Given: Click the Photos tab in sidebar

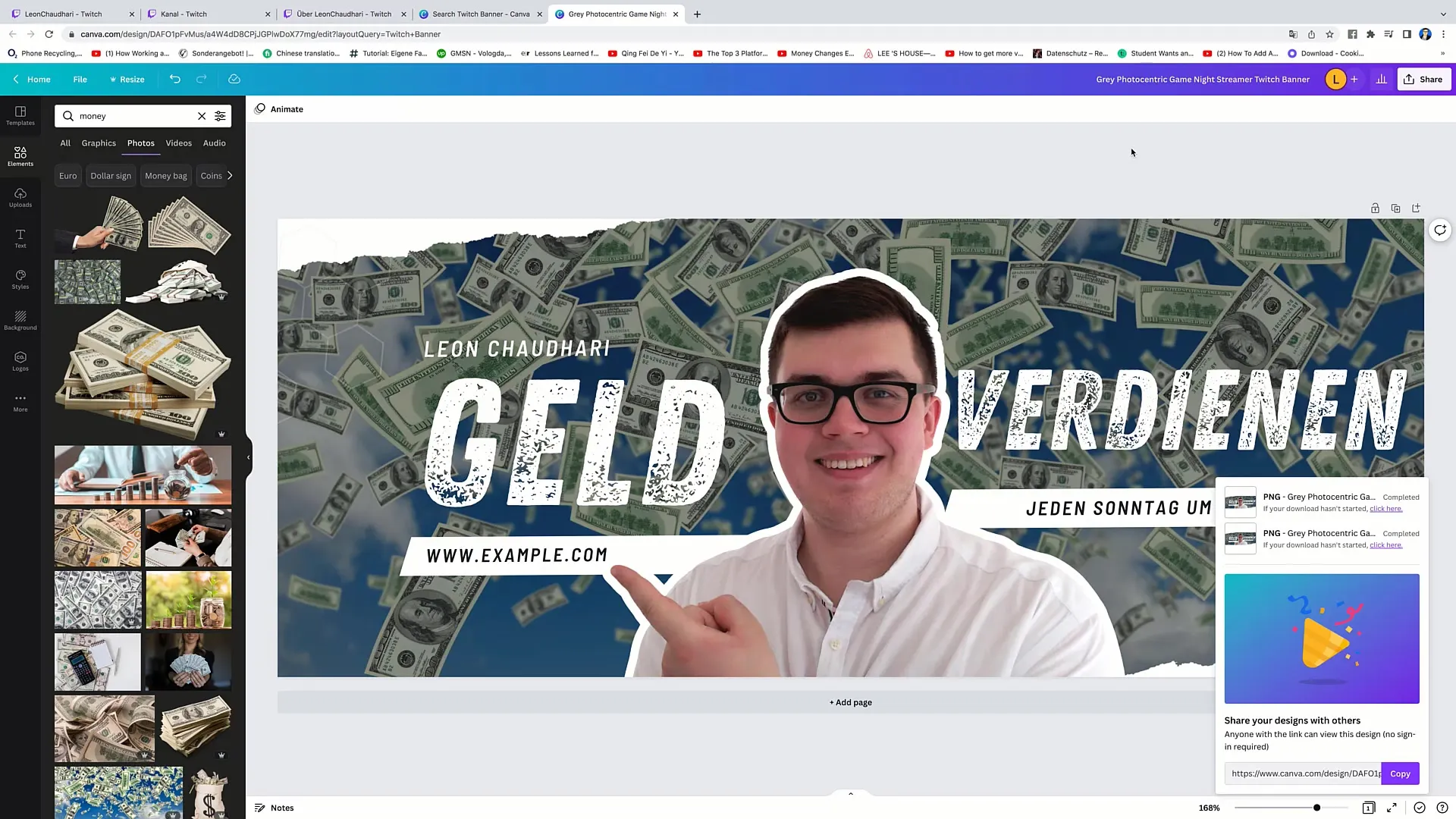Looking at the screenshot, I should click(x=141, y=143).
